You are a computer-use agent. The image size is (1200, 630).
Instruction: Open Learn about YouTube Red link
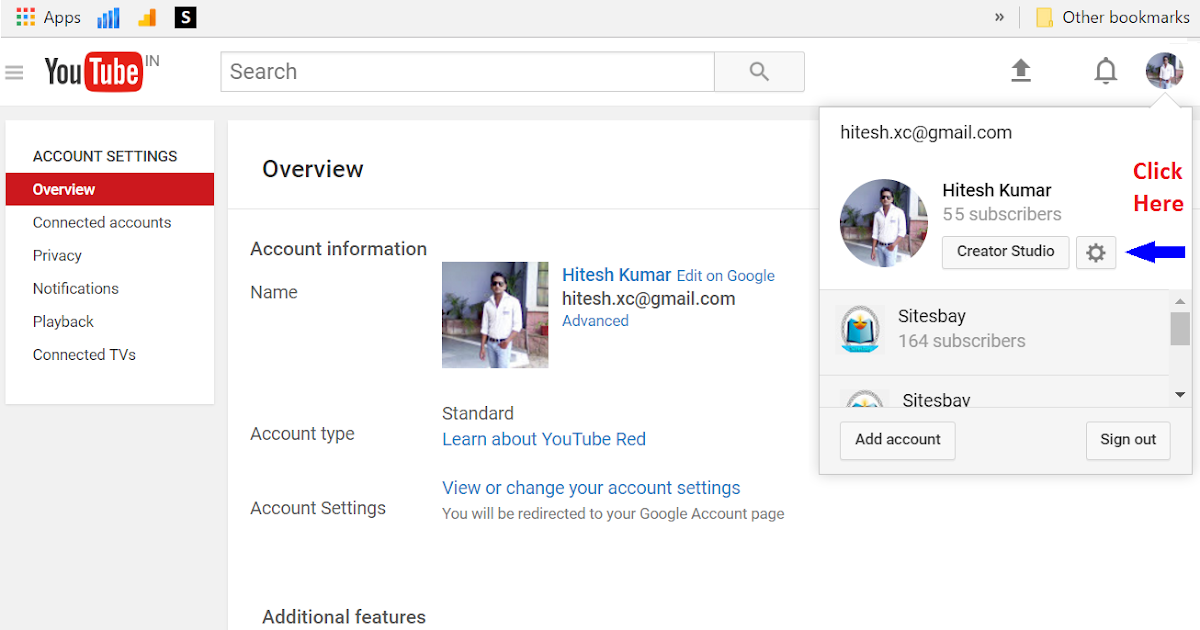[544, 439]
